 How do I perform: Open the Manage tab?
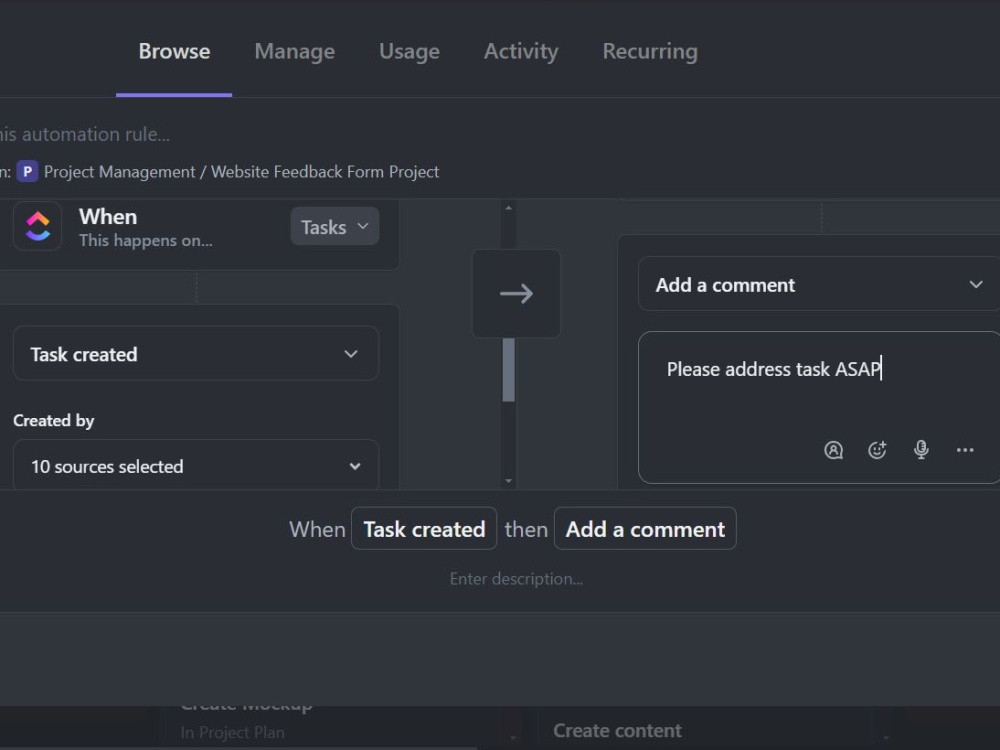click(x=295, y=51)
